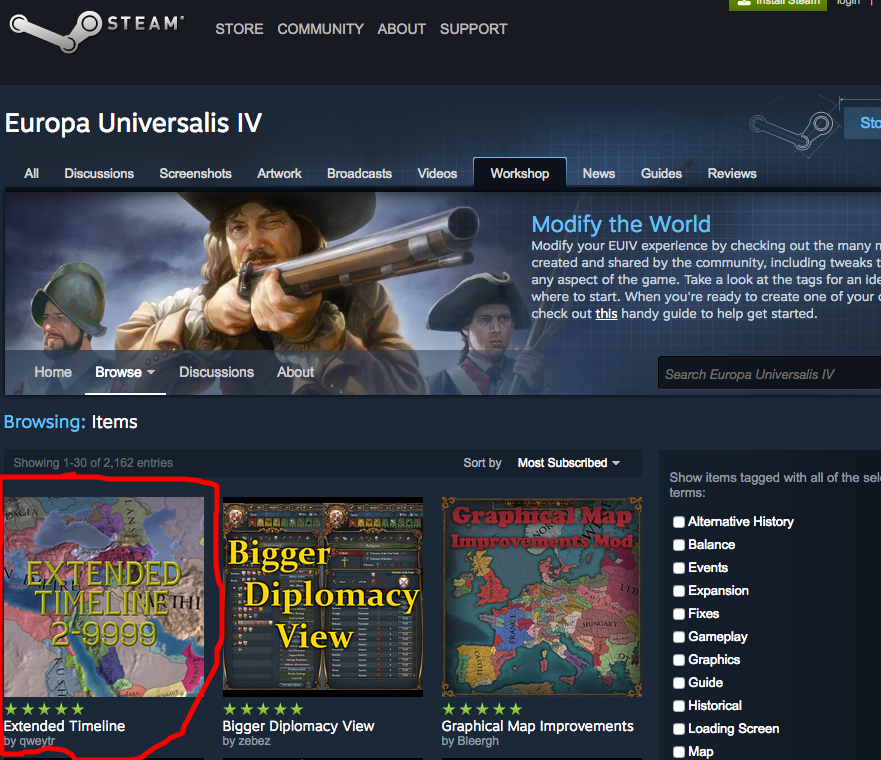This screenshot has height=760, width=881.
Task: Click the Install Steam button
Action: (778, 3)
